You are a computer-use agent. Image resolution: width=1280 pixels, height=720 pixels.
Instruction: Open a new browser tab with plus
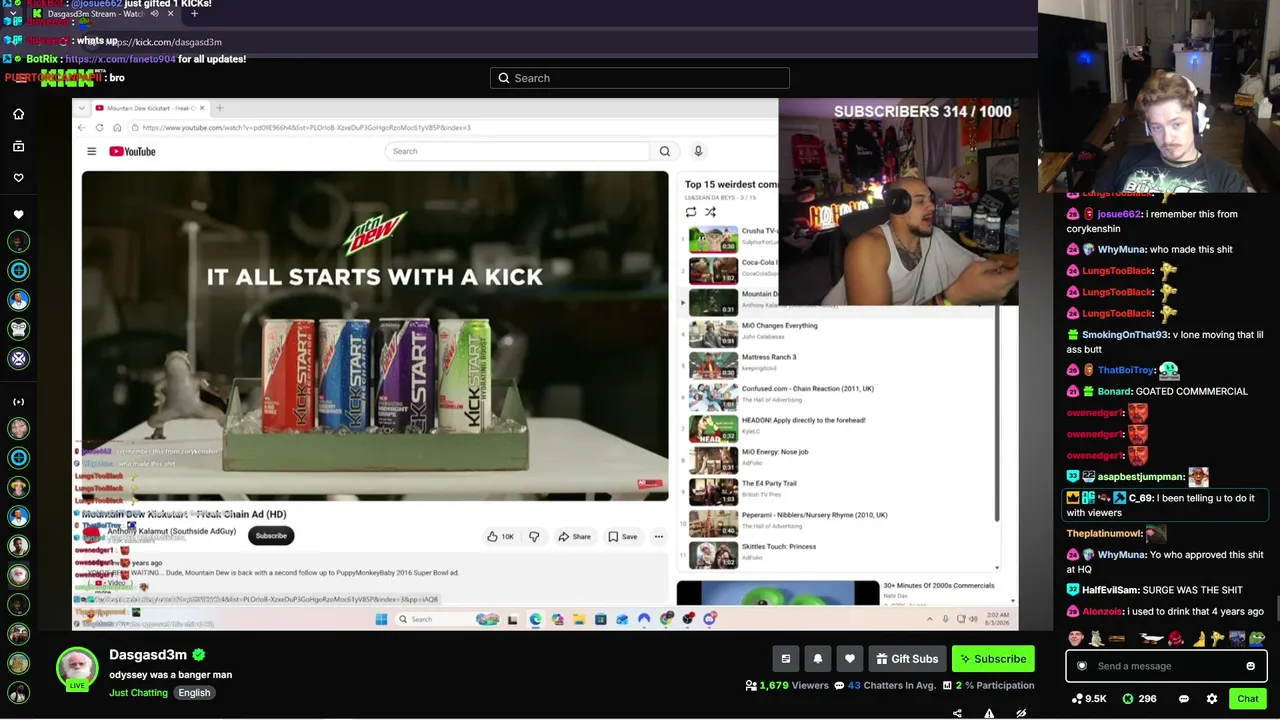(x=194, y=14)
